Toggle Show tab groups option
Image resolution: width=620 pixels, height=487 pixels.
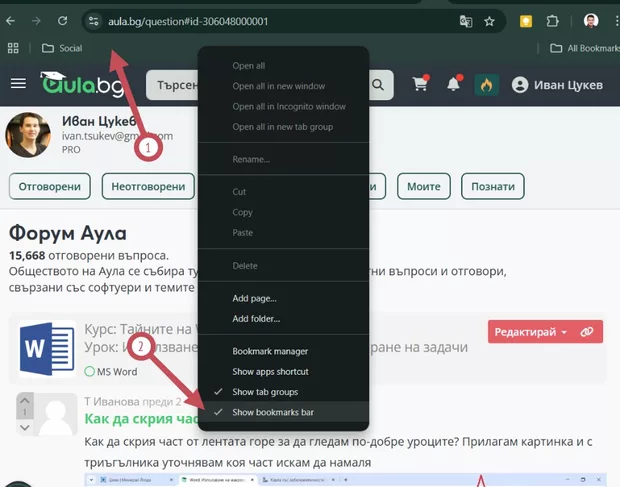click(283, 392)
